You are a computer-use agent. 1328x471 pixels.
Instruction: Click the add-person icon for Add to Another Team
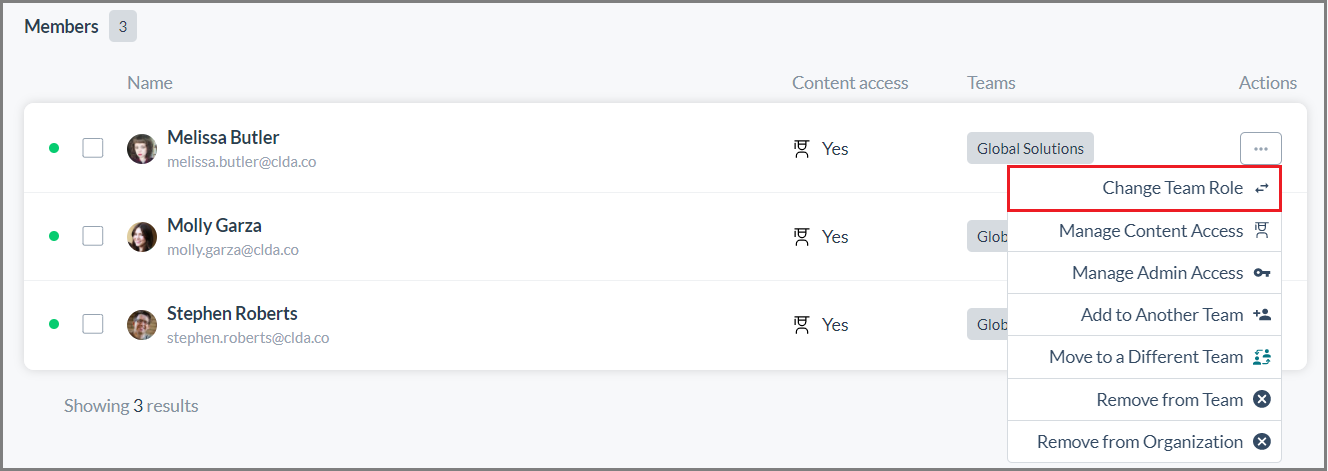1262,315
